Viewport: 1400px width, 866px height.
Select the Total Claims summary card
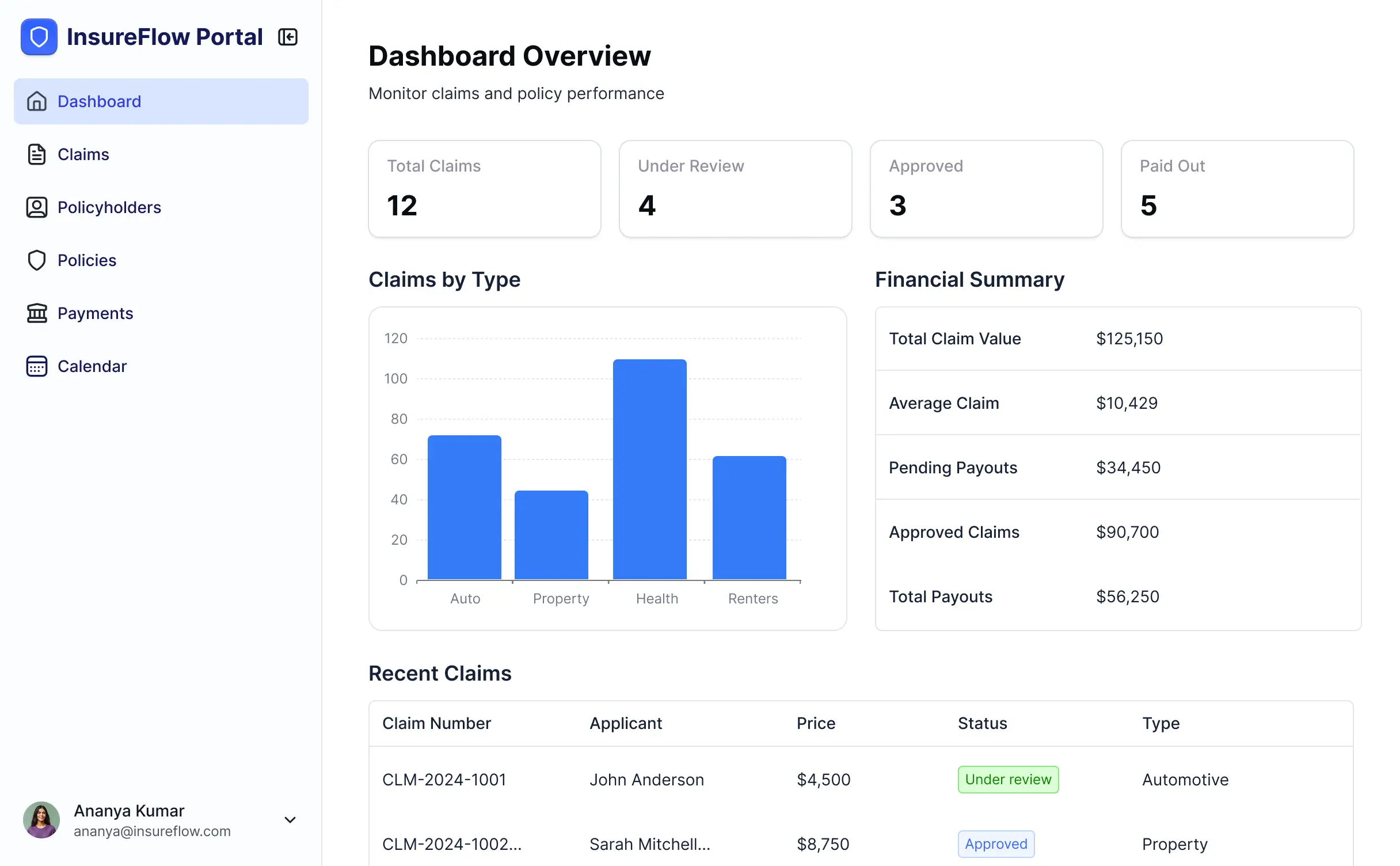tap(484, 189)
